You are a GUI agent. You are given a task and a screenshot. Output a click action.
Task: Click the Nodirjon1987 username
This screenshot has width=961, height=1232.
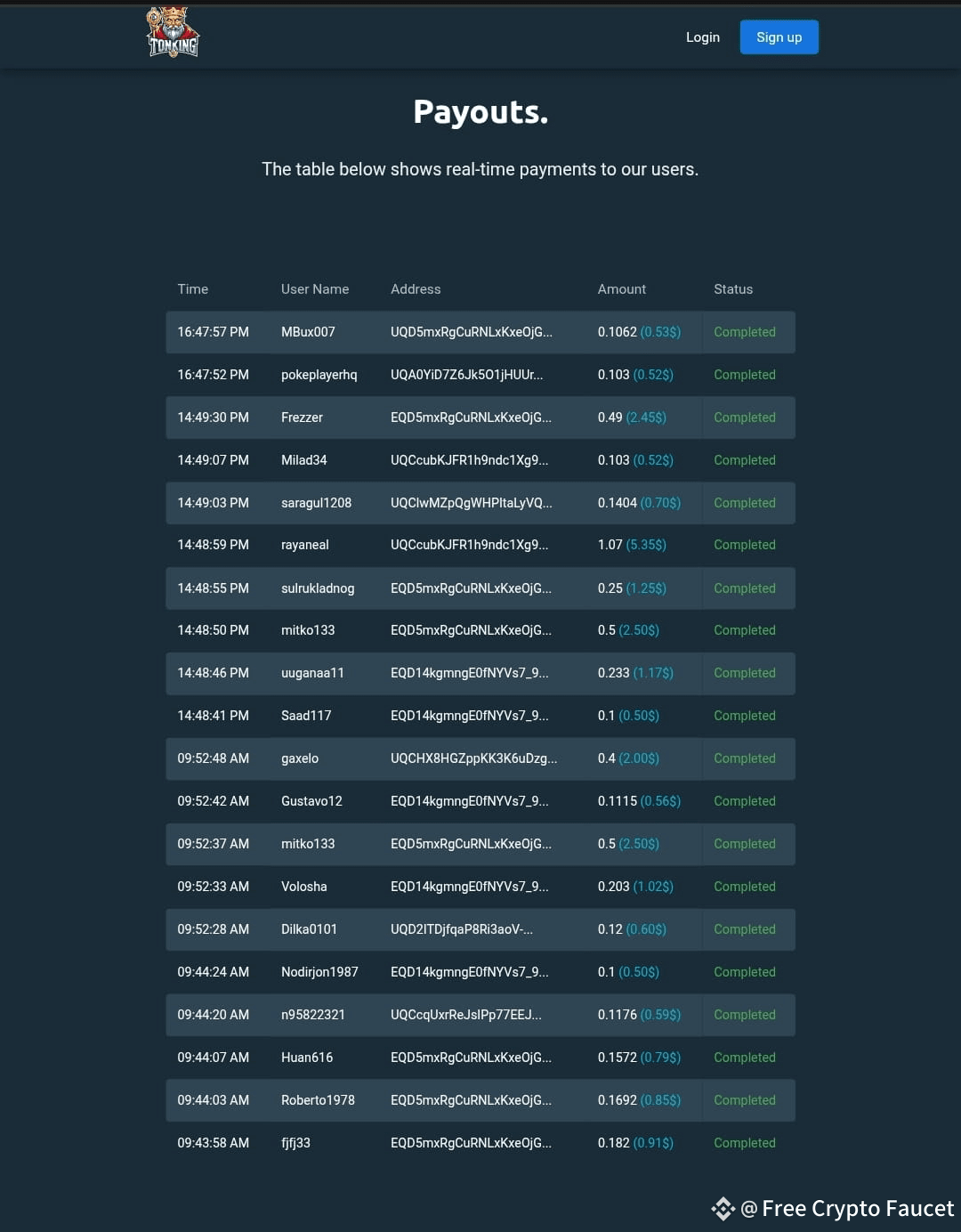[x=319, y=972]
